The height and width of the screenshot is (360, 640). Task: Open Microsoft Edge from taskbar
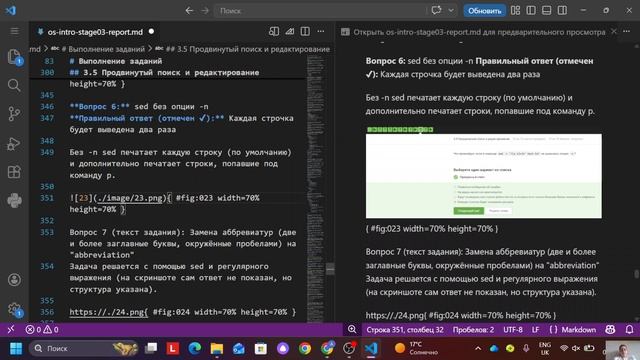click(x=195, y=349)
